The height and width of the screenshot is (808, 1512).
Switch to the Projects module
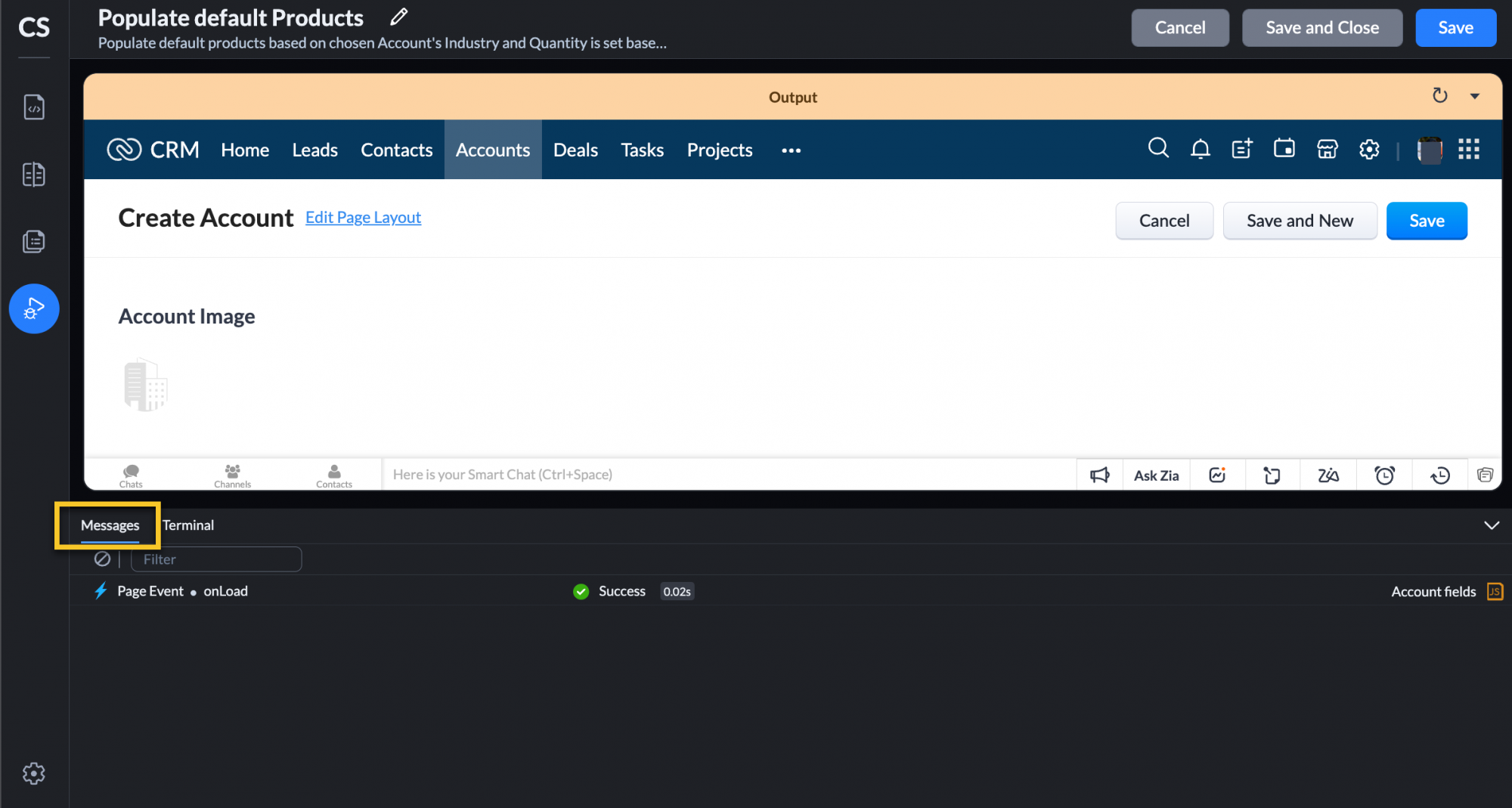[720, 150]
